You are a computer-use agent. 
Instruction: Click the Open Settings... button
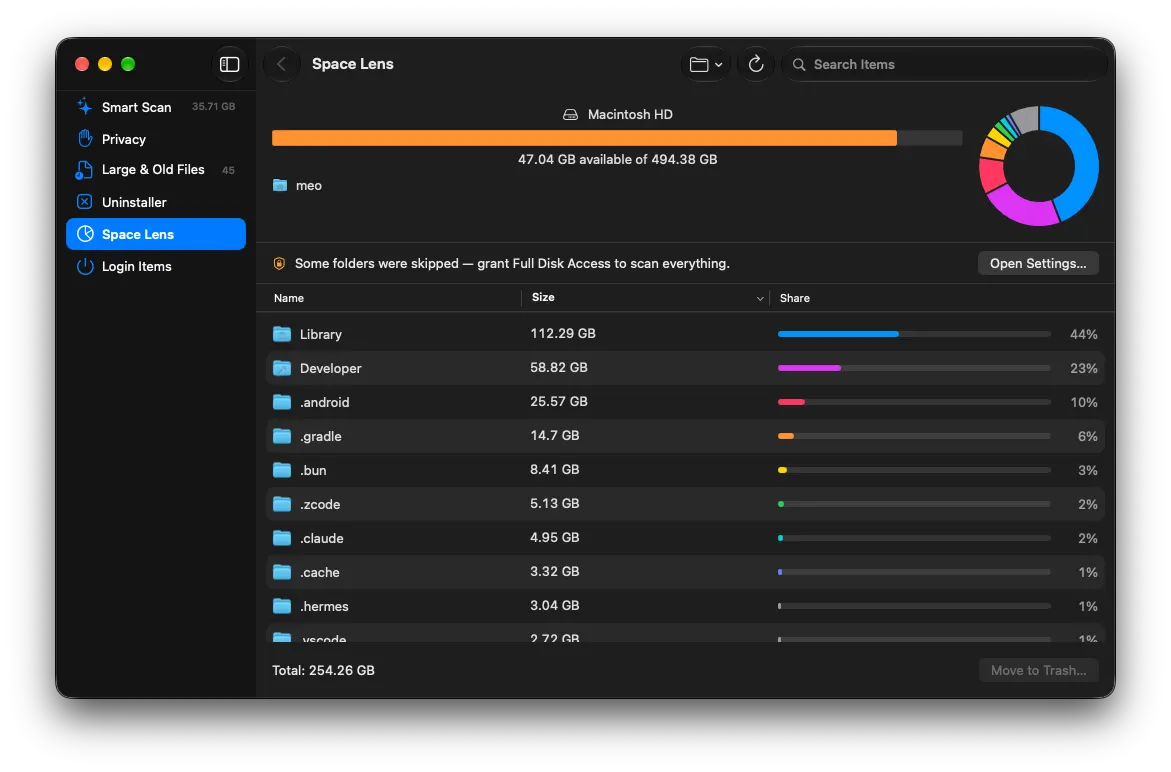point(1038,264)
